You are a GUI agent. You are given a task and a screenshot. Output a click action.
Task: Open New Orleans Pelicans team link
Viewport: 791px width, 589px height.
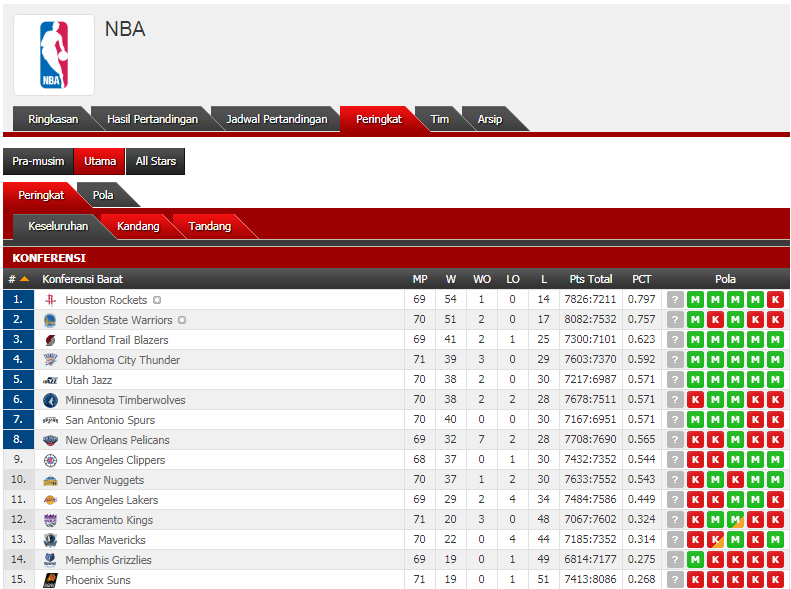[x=118, y=440]
